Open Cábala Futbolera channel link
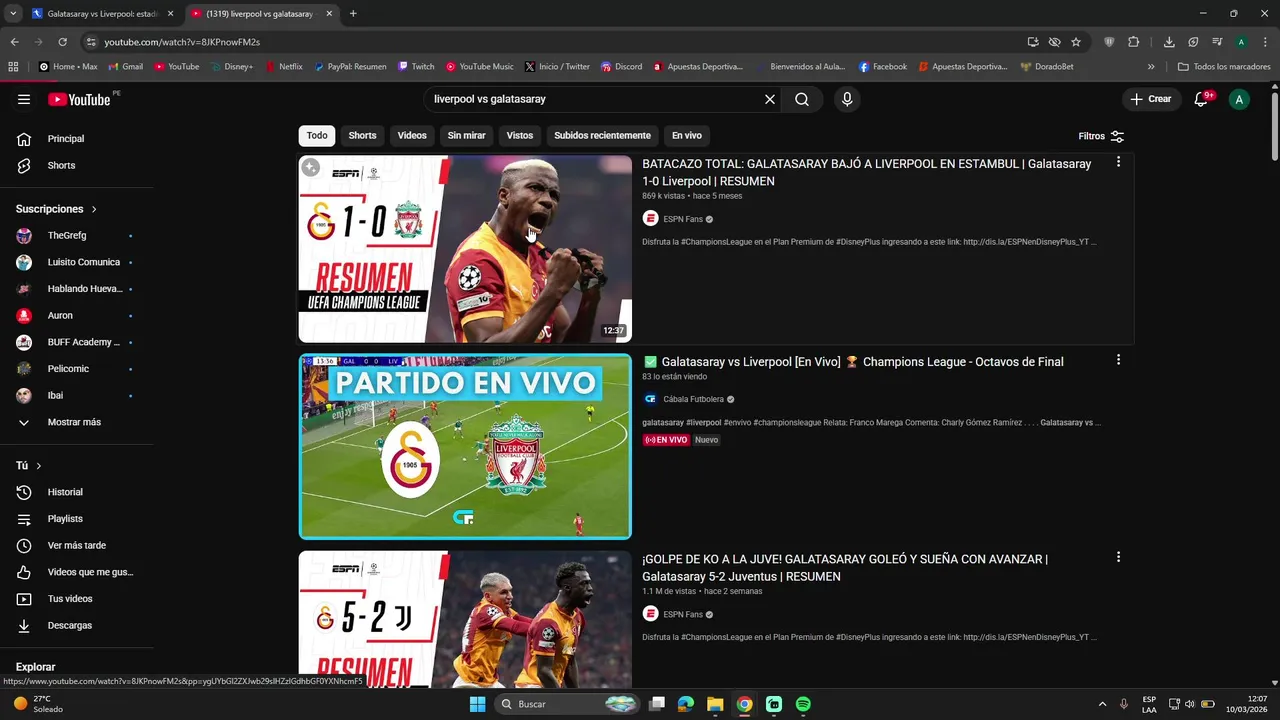Image resolution: width=1280 pixels, height=720 pixels. coord(693,399)
